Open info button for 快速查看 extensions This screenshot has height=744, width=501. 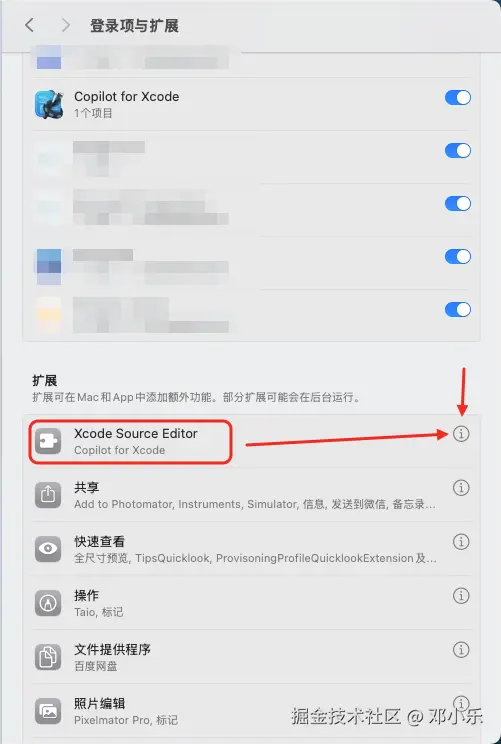tap(461, 541)
